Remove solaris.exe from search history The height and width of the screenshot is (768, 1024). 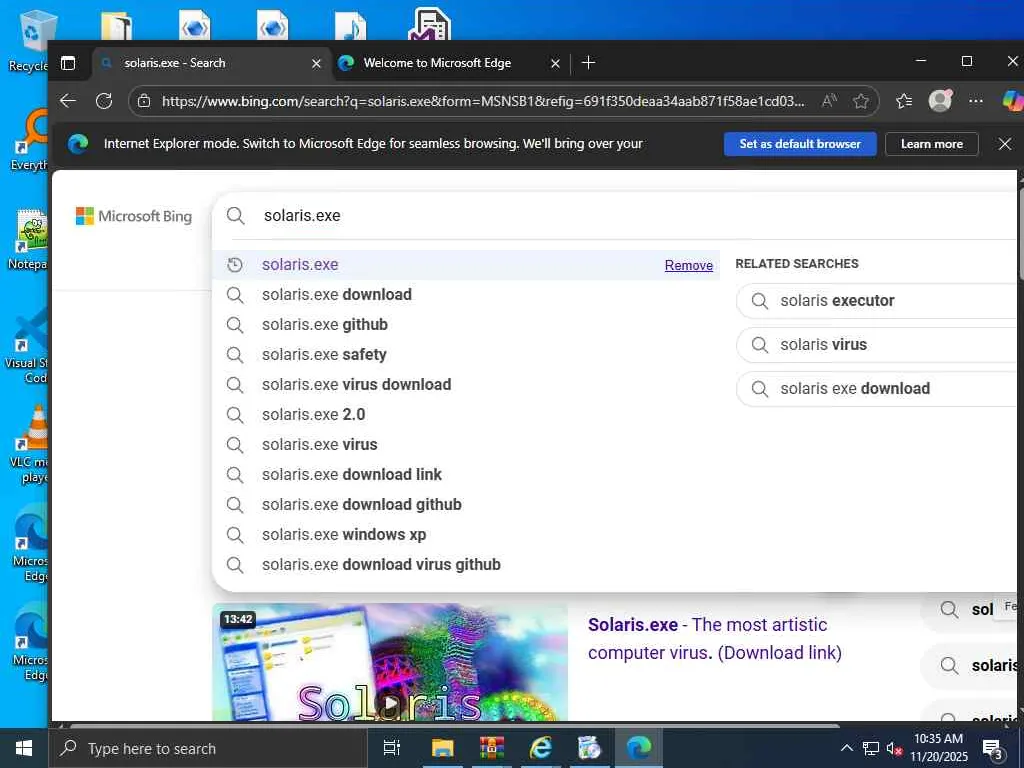[688, 265]
